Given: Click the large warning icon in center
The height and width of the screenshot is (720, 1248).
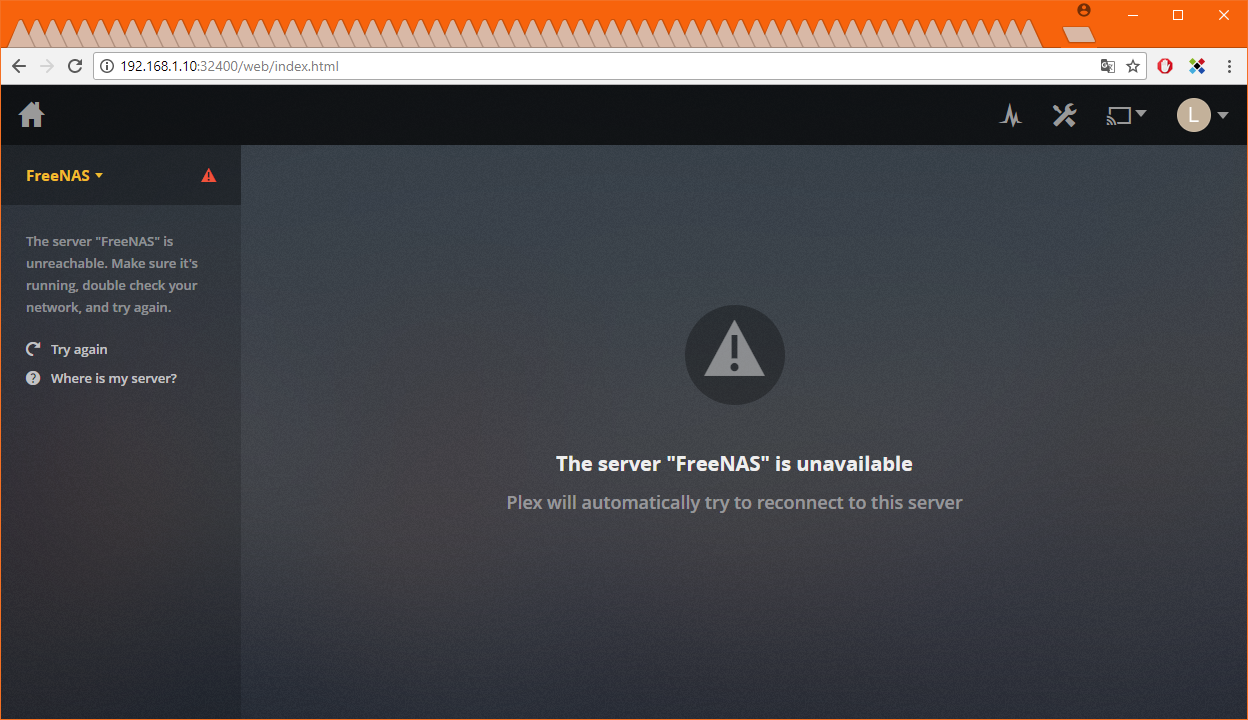Looking at the screenshot, I should 734,355.
